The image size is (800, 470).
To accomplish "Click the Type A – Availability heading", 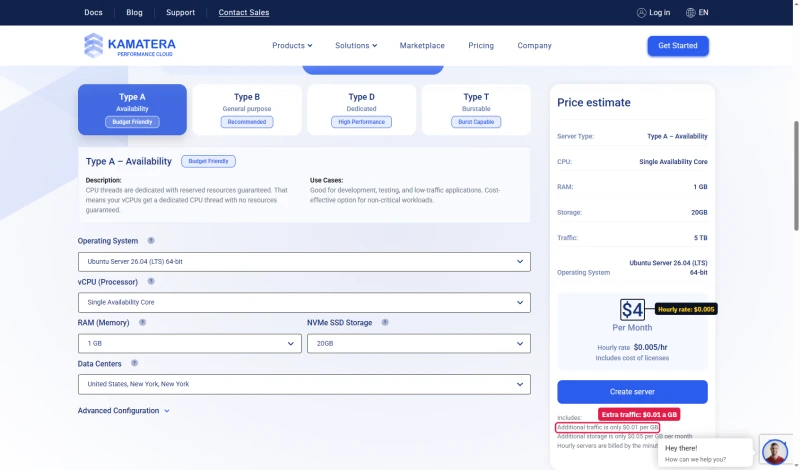I will pyautogui.click(x=129, y=161).
